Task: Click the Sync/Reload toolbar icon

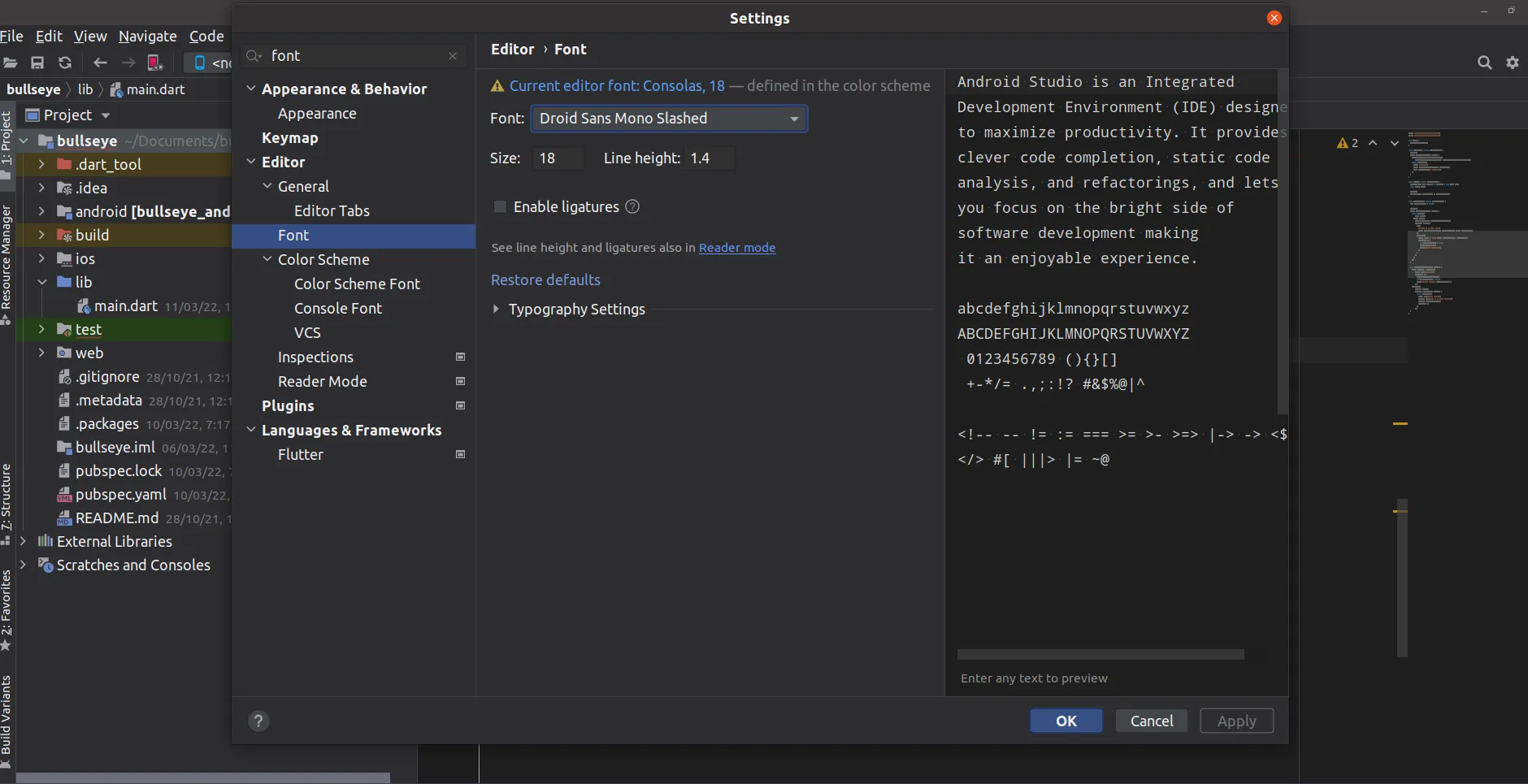Action: point(65,63)
